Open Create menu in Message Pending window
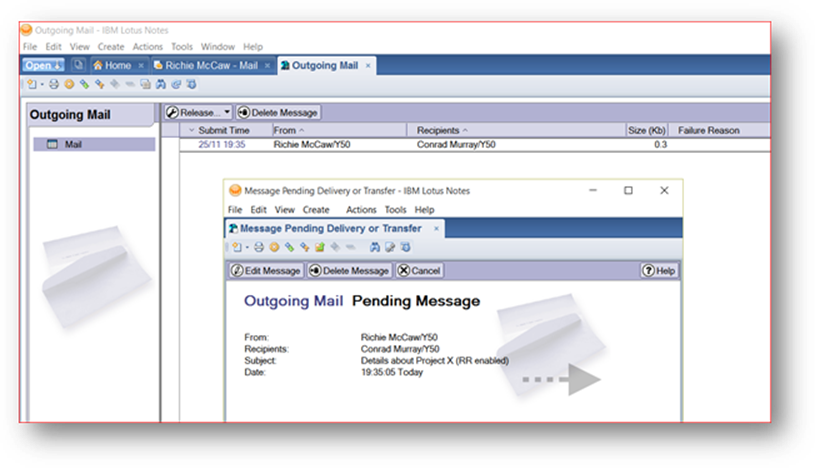This screenshot has width=815, height=468. click(316, 210)
